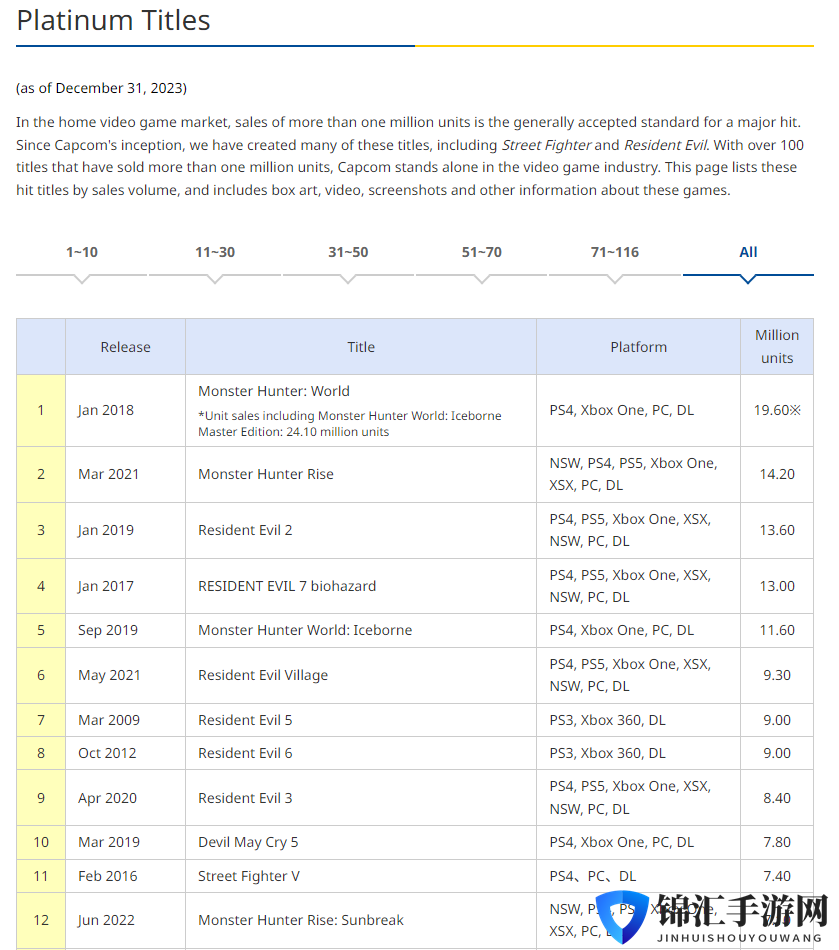Click the 19.60 million units value
This screenshot has width=839, height=950.
777,410
